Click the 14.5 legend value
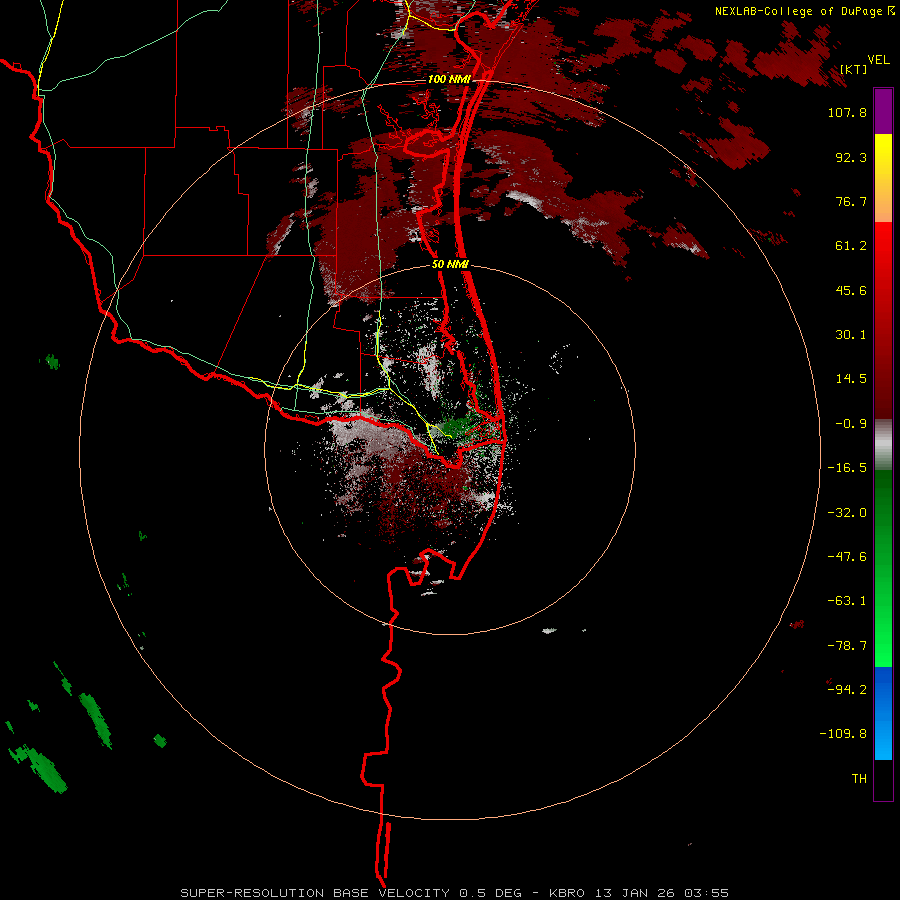 point(851,379)
